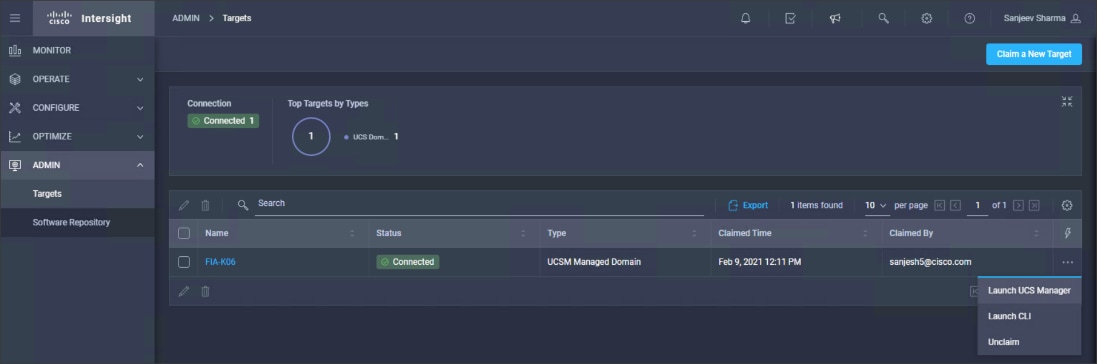Click the lightning actions column header icon
Viewport: 1097px width, 364px height.
(x=1067, y=233)
